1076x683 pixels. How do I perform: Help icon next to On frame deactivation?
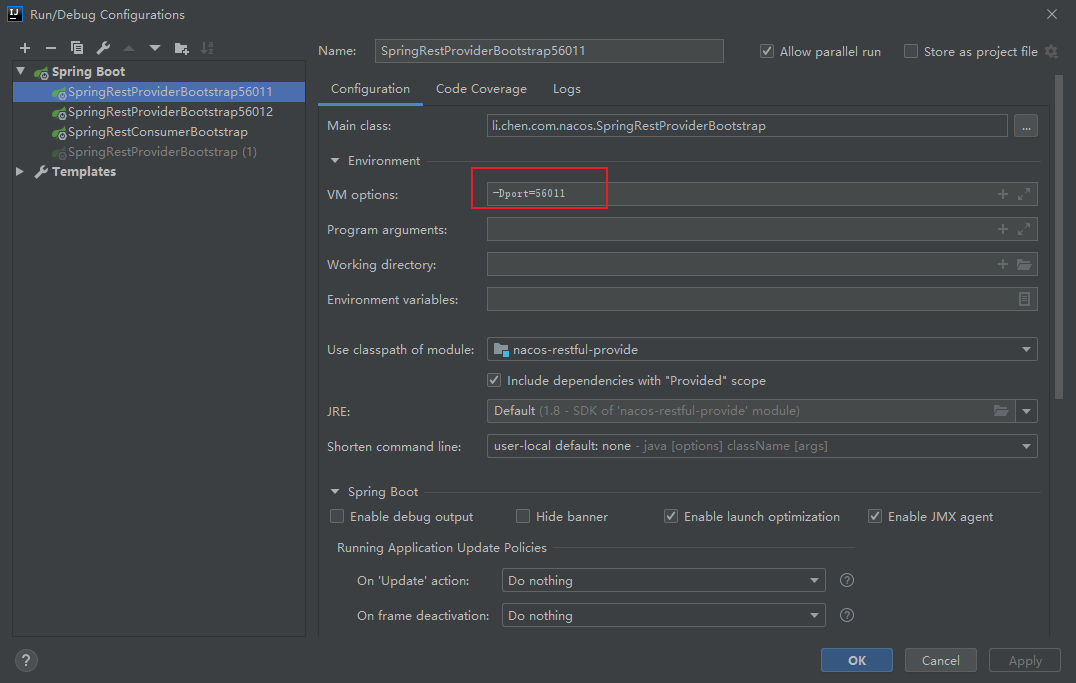847,616
